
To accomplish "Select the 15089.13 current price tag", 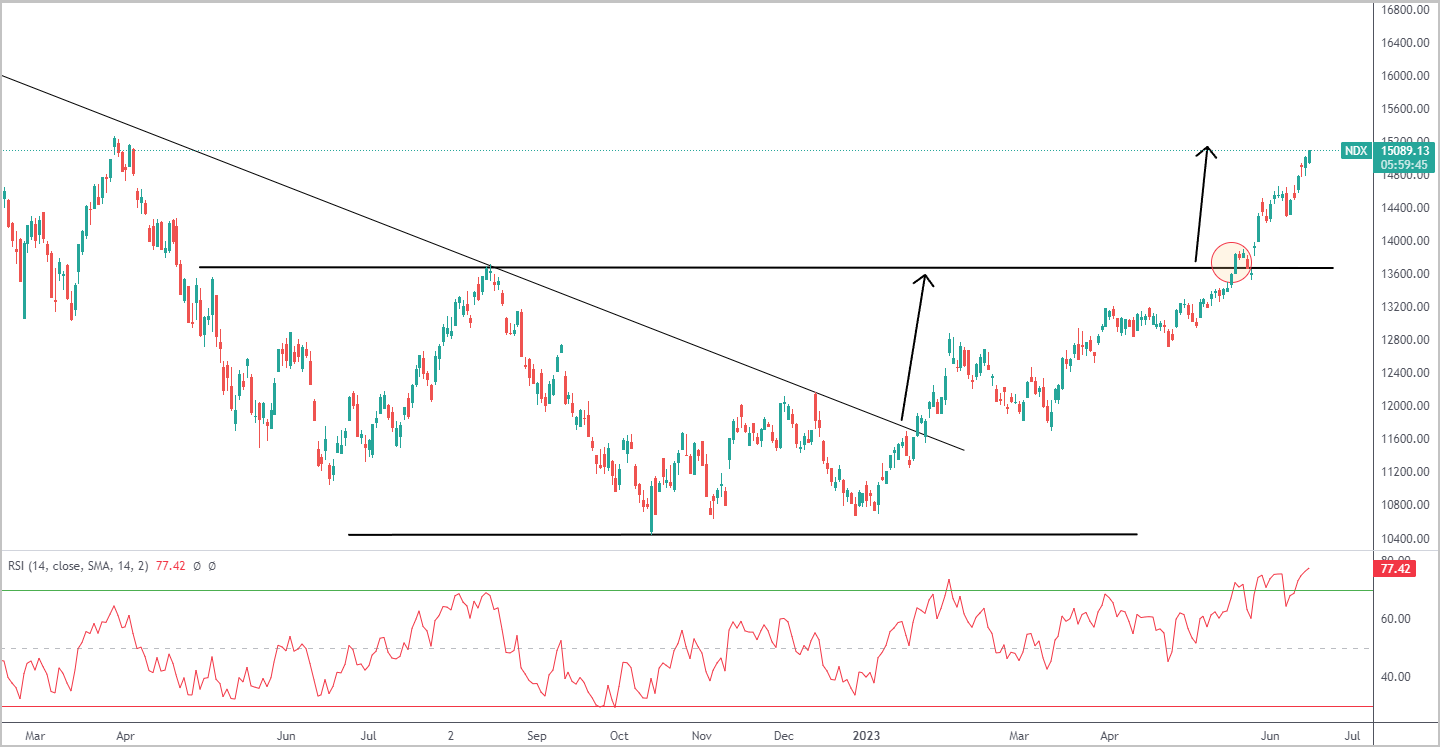I will click(1406, 151).
